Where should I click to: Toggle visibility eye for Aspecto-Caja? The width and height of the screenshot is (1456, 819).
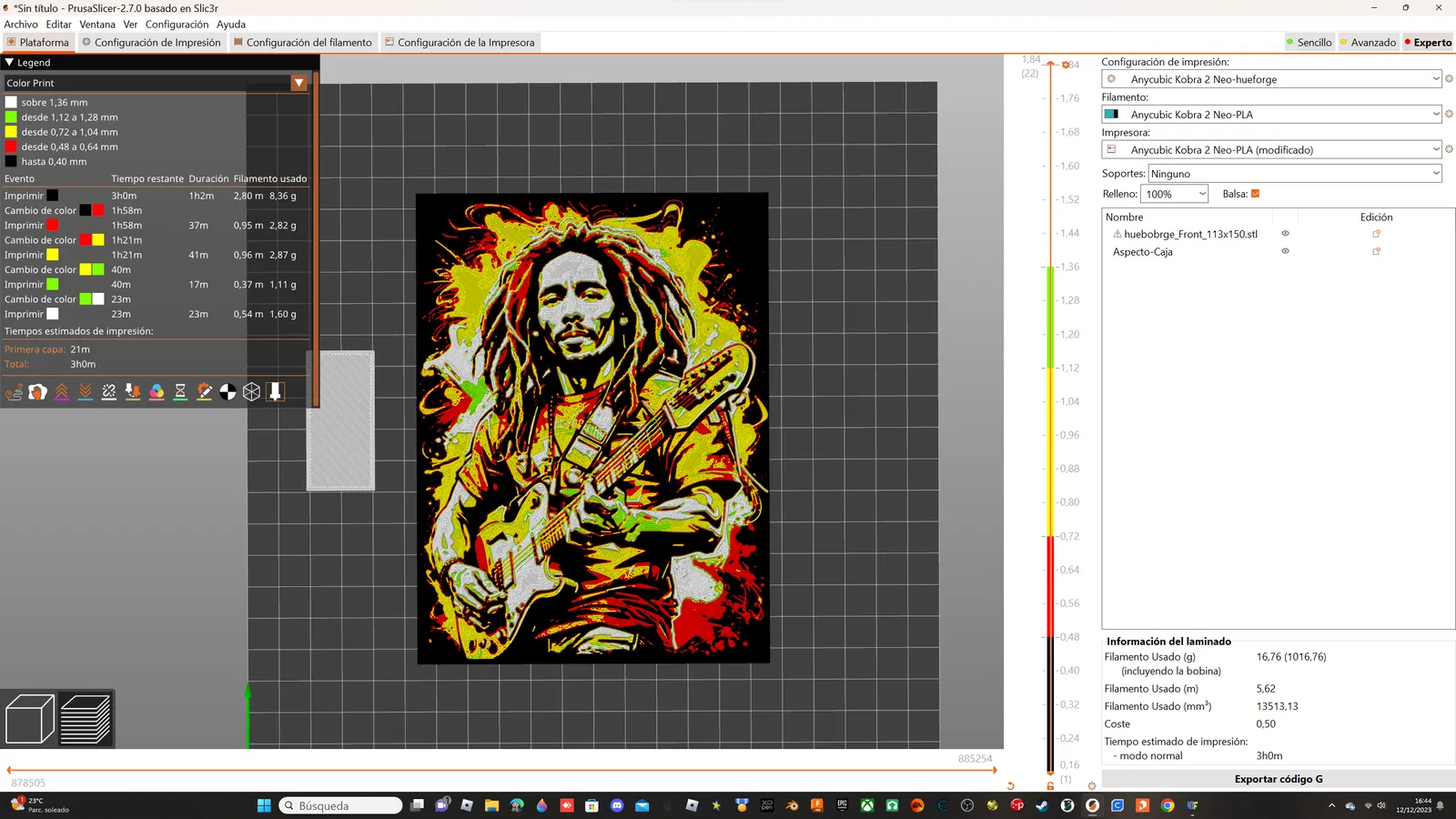(x=1285, y=252)
